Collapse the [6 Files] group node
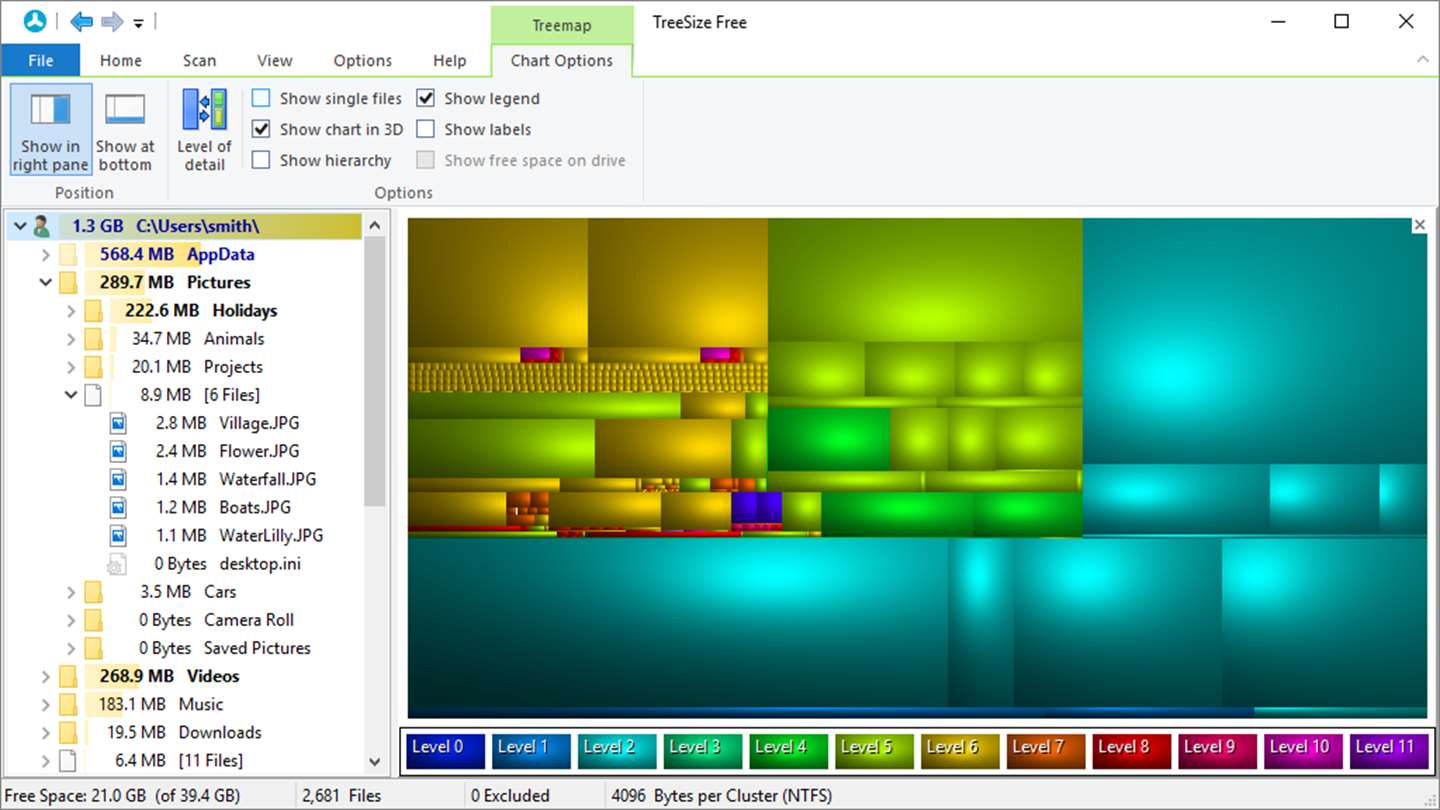Viewport: 1440px width, 810px height. [71, 395]
